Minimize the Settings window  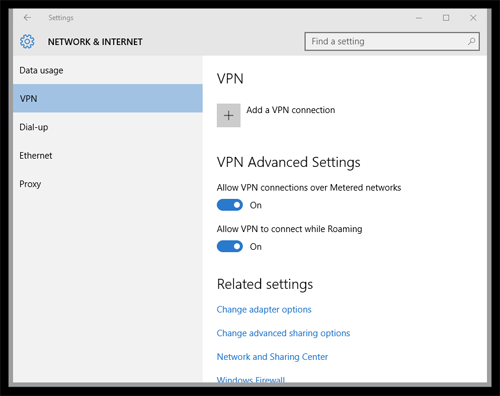[x=419, y=18]
